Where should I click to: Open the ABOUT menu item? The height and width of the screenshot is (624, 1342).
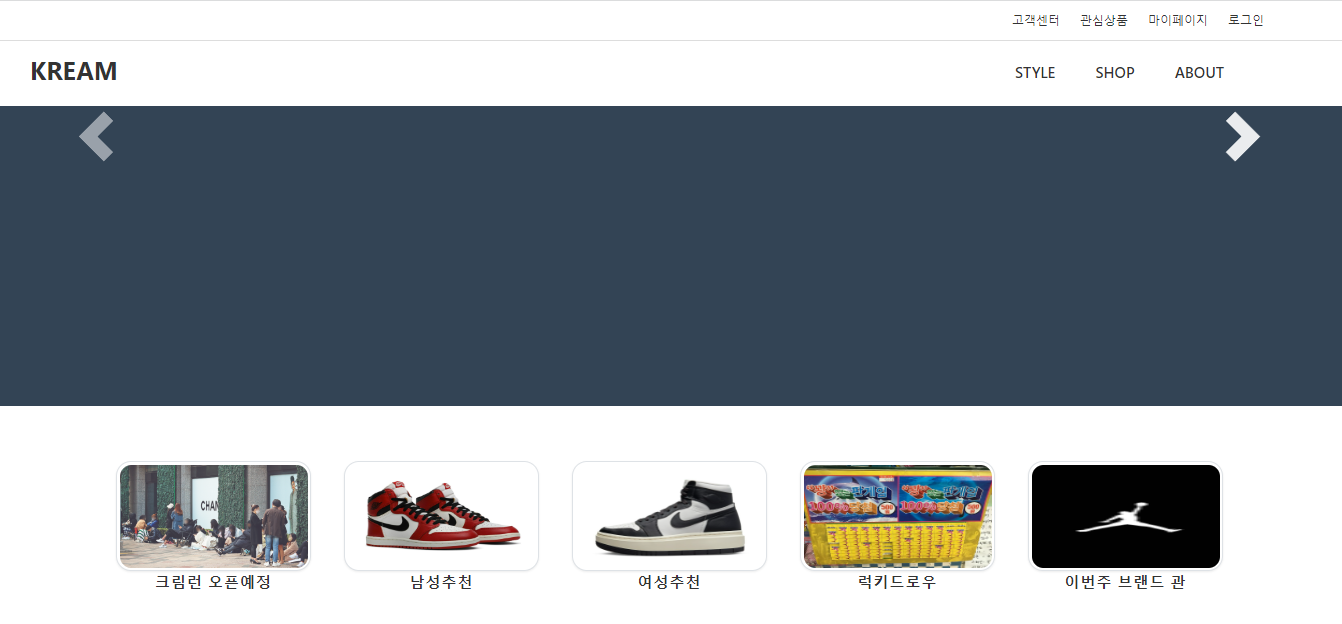1199,73
